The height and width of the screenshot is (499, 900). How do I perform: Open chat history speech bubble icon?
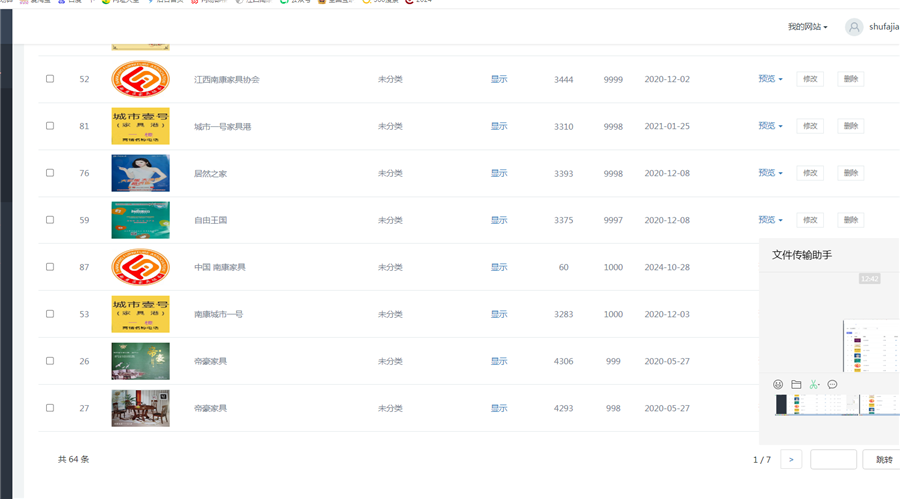(x=832, y=385)
